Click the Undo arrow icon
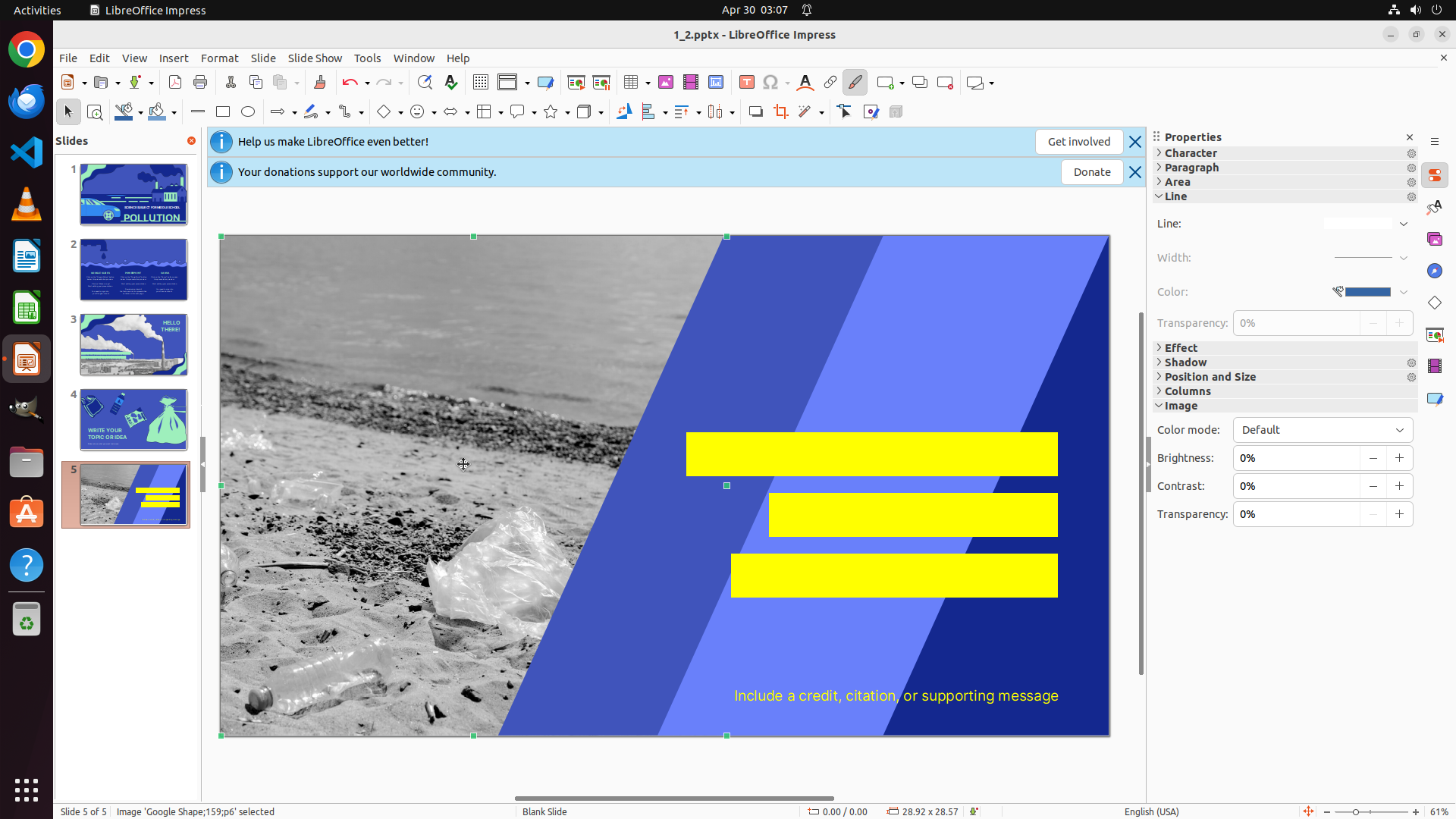Screen dimensions: 1456x819 tap(350, 83)
